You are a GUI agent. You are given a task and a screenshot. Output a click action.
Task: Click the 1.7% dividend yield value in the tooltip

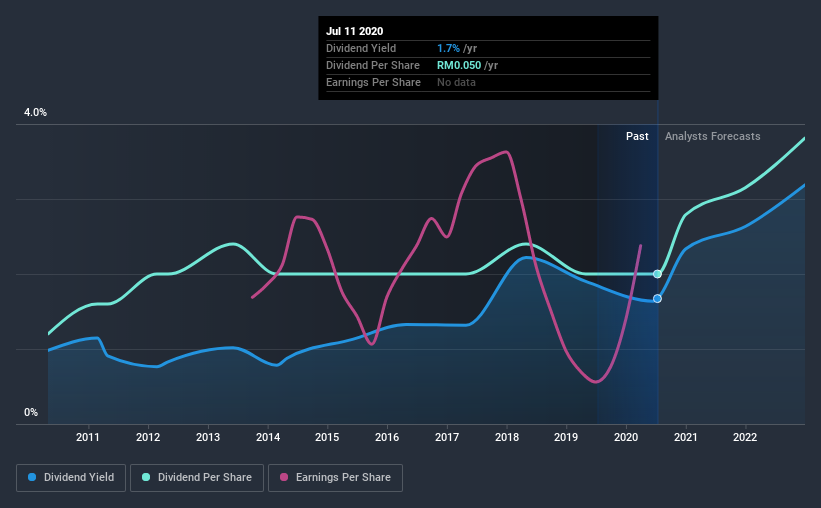[x=448, y=48]
